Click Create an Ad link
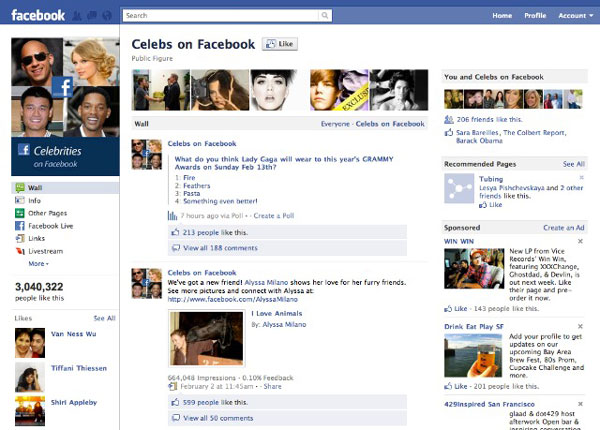This screenshot has width=600, height=430. pos(564,228)
